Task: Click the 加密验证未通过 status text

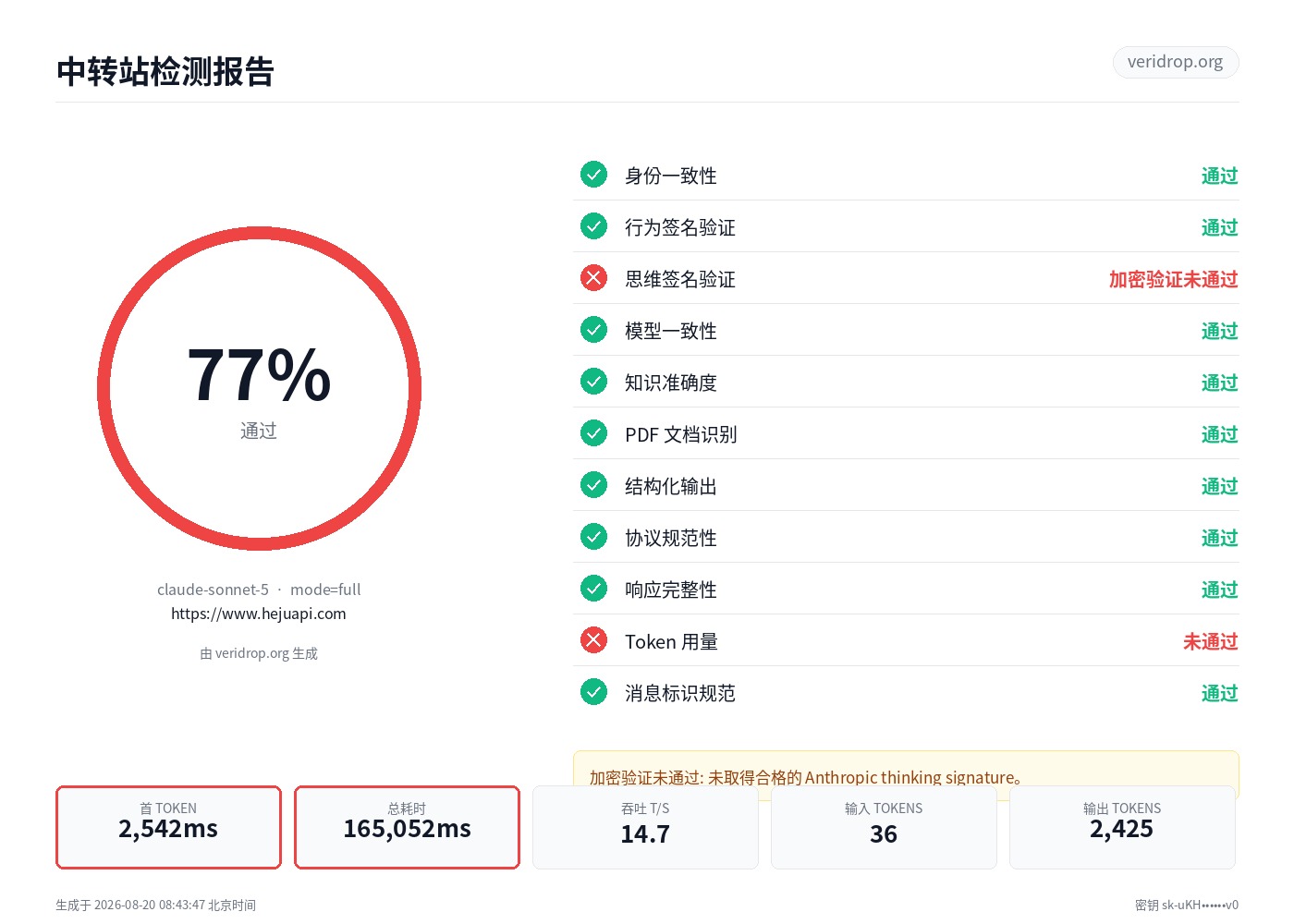Action: coord(1173,279)
